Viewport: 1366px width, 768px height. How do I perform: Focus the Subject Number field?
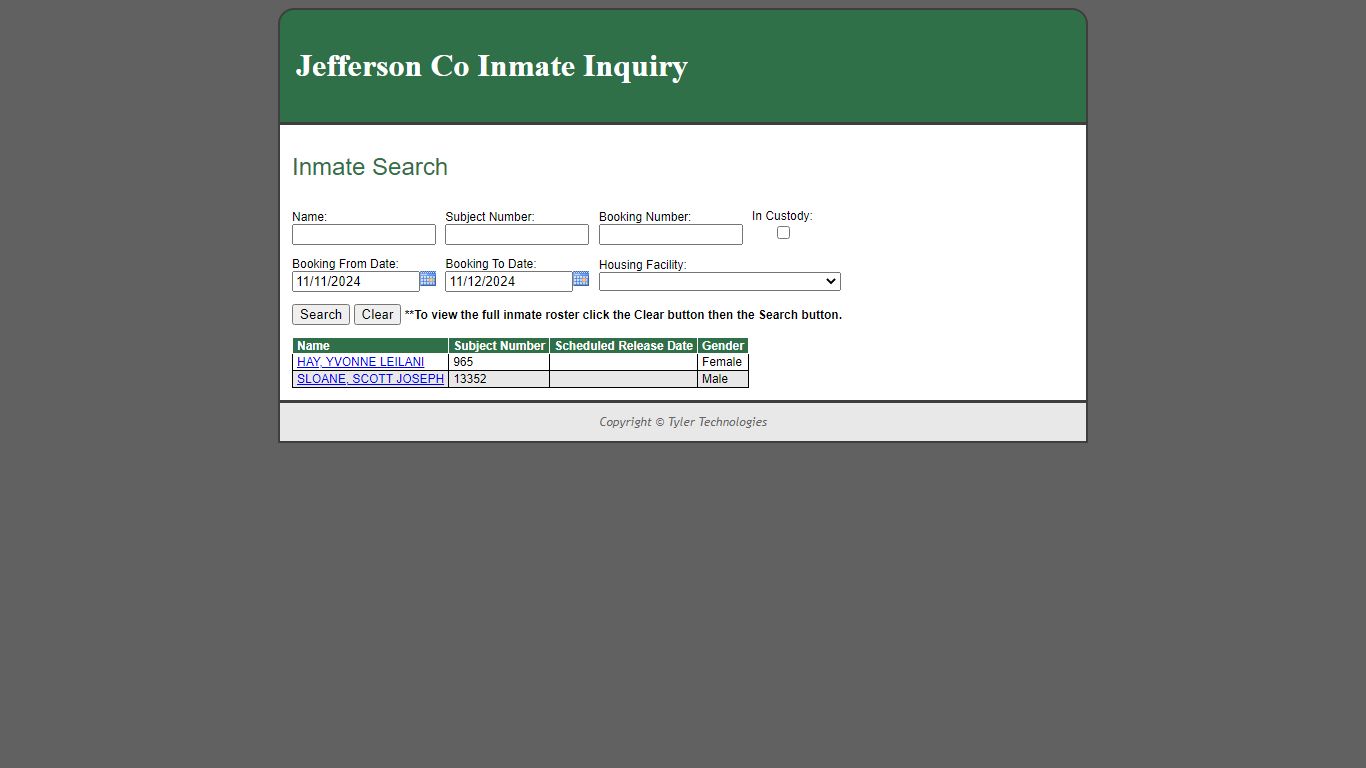[517, 235]
